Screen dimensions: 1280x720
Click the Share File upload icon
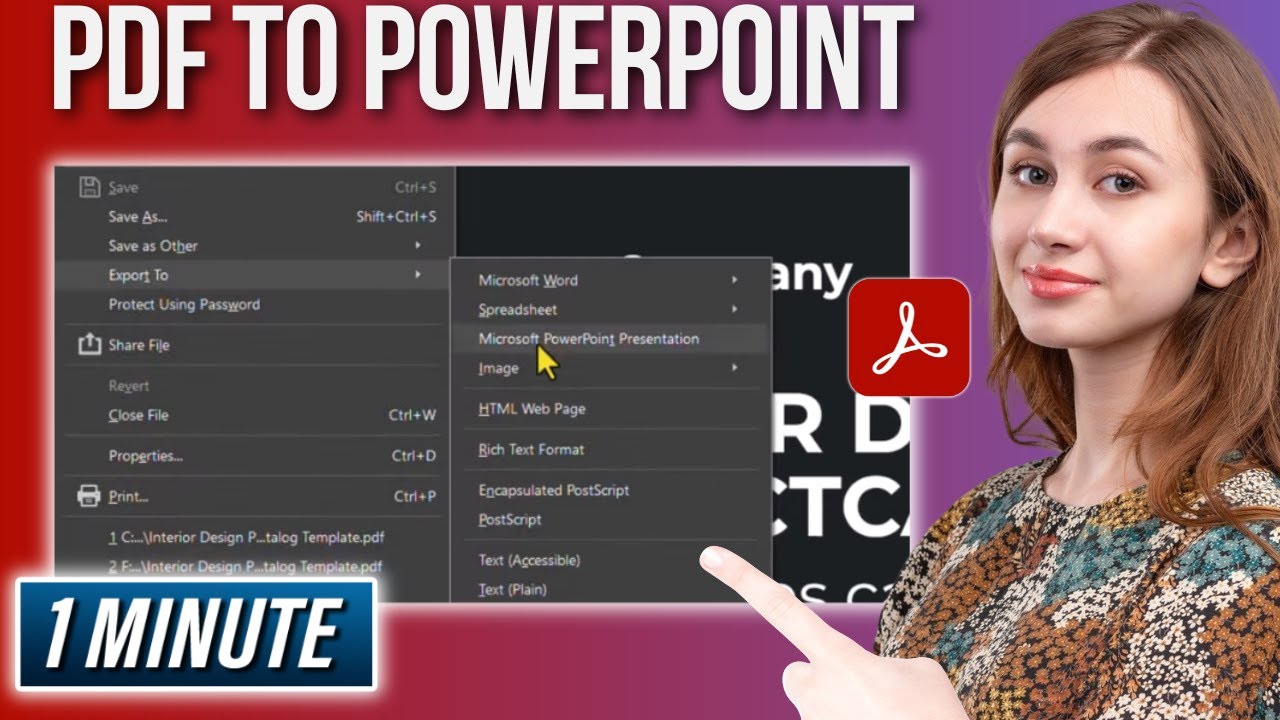[x=90, y=345]
